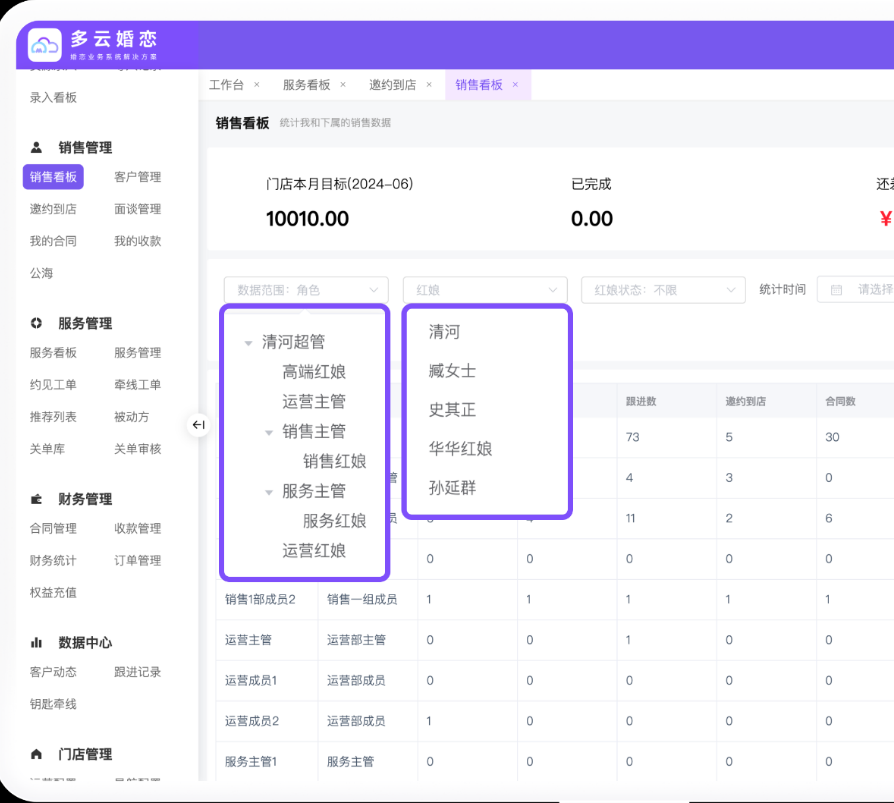Switch to the 服务看板 tab

[x=306, y=85]
